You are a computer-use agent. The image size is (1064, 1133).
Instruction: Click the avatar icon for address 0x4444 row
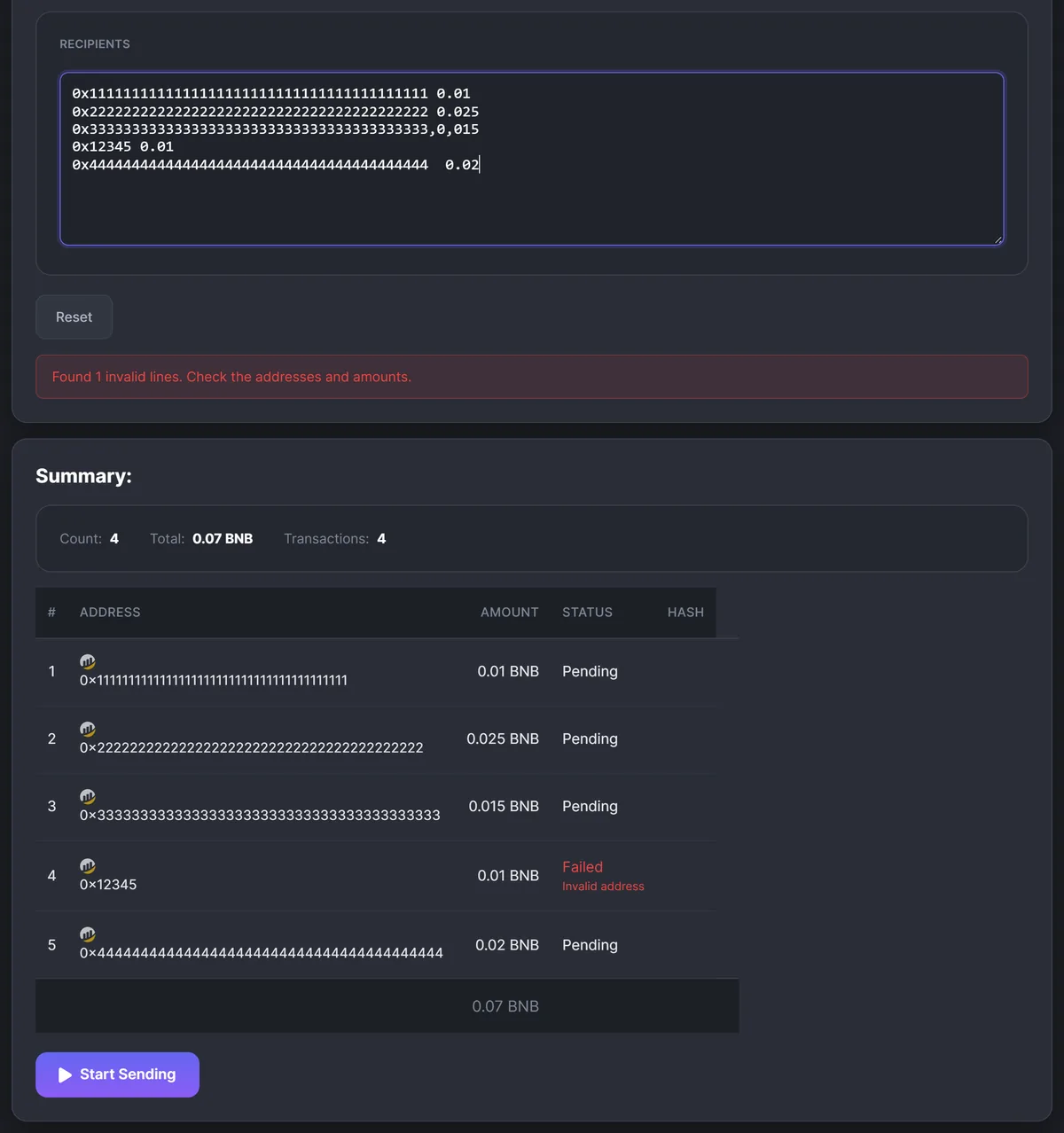pyautogui.click(x=88, y=934)
